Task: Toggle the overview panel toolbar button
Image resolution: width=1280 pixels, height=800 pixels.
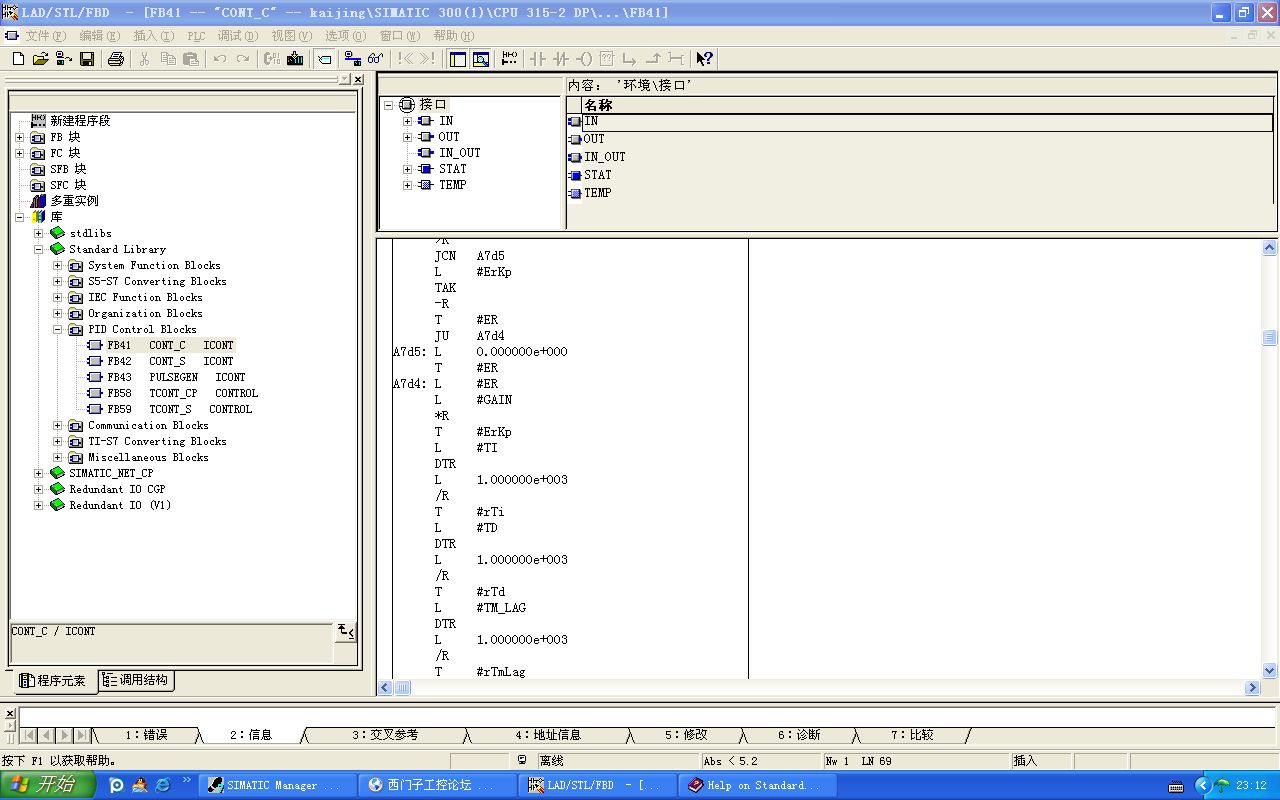Action: coord(457,59)
